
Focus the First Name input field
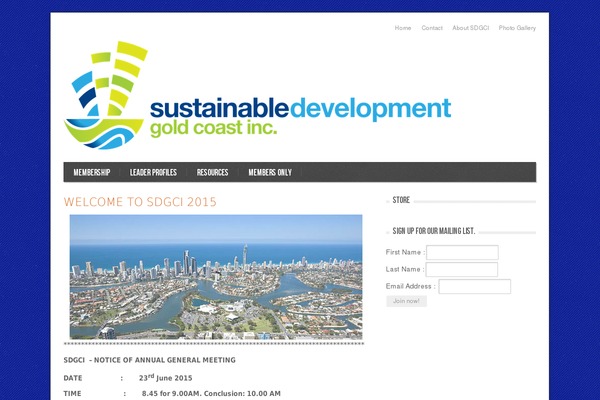462,253
